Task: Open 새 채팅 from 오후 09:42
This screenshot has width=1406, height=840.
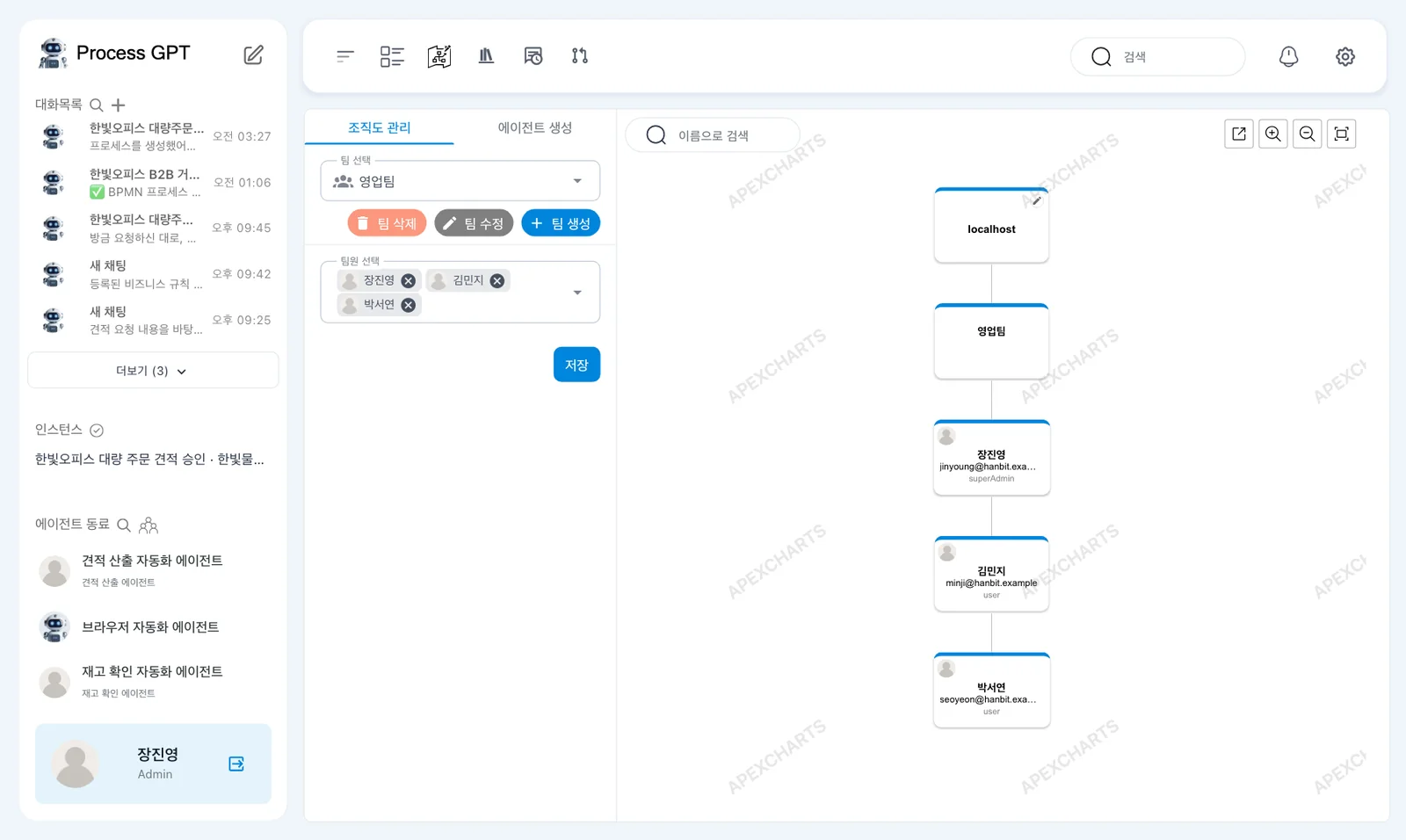Action: click(x=155, y=274)
